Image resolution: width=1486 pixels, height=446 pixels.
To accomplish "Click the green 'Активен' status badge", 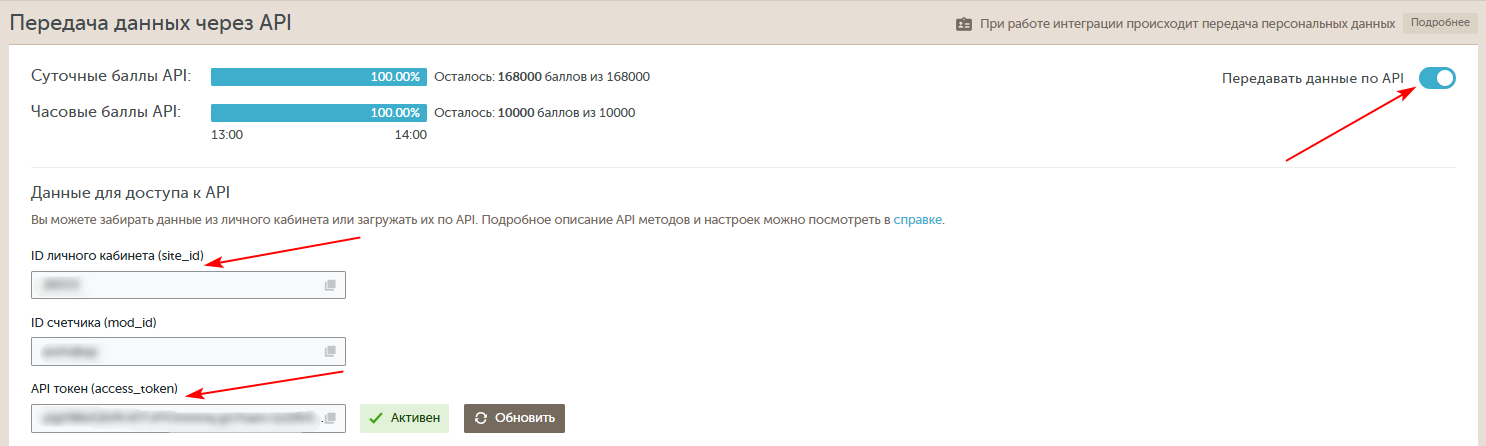I will (404, 418).
